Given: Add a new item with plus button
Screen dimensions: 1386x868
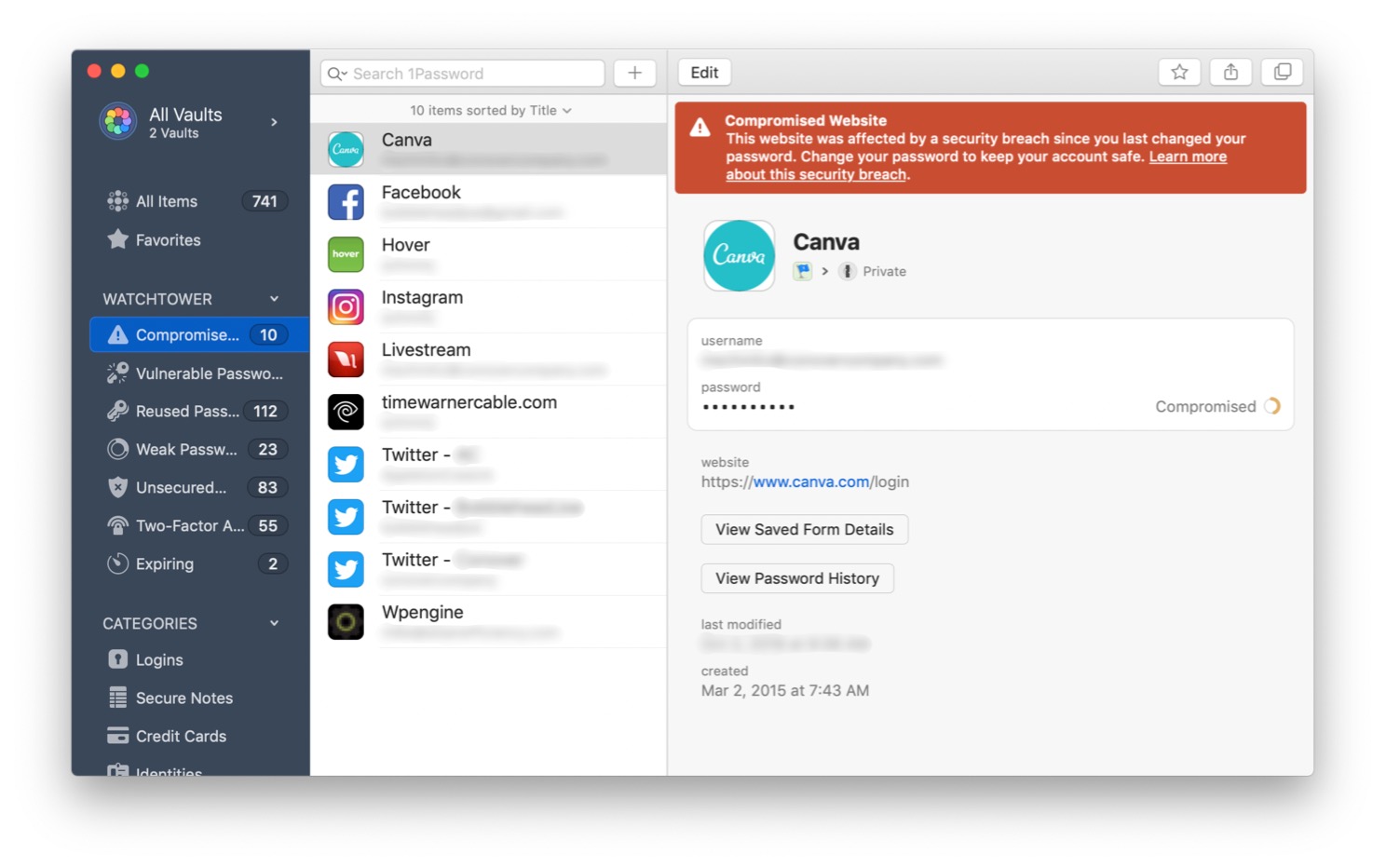Looking at the screenshot, I should (634, 73).
